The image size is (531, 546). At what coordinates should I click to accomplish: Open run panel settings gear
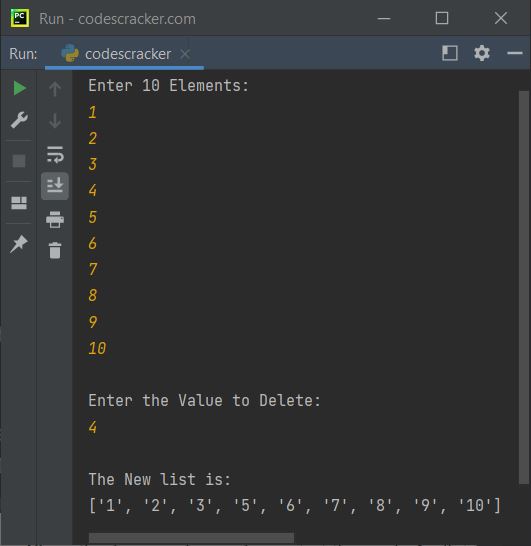coord(482,53)
